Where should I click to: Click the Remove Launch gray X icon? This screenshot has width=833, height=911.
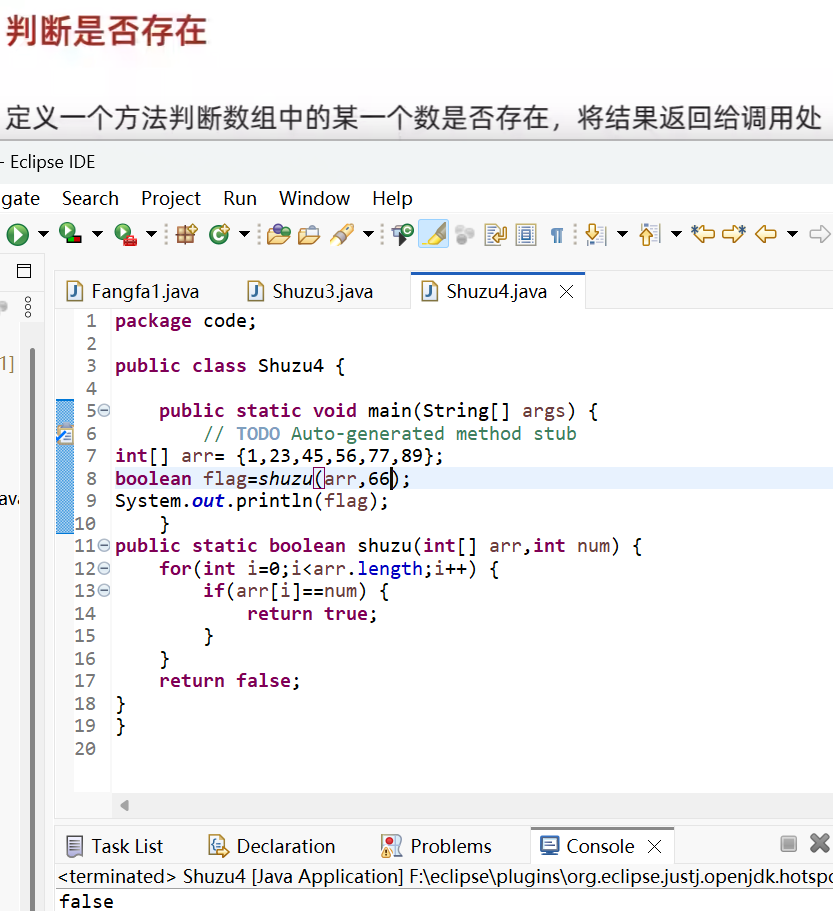tap(820, 843)
